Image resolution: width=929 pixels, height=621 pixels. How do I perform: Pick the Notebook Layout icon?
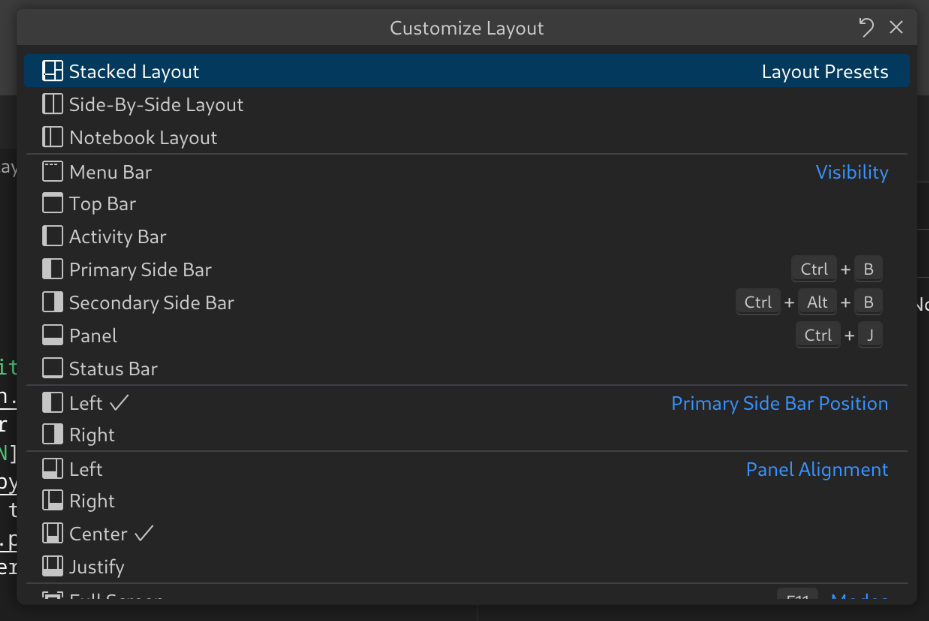(51, 137)
